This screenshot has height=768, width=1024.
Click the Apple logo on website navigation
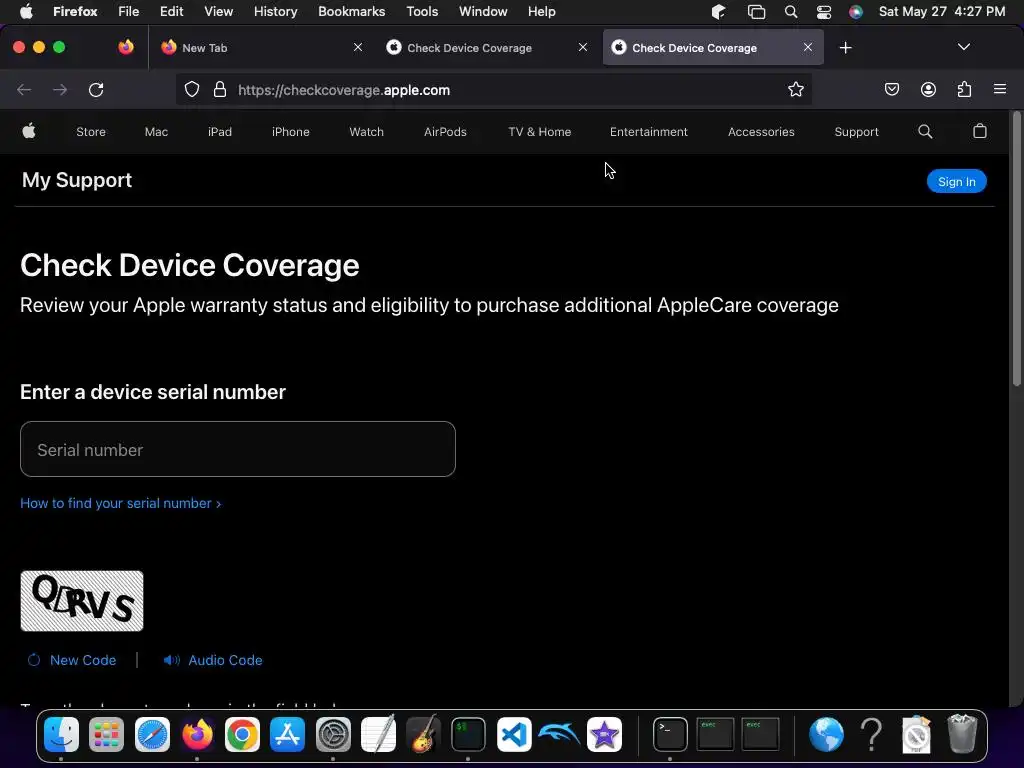pyautogui.click(x=29, y=131)
